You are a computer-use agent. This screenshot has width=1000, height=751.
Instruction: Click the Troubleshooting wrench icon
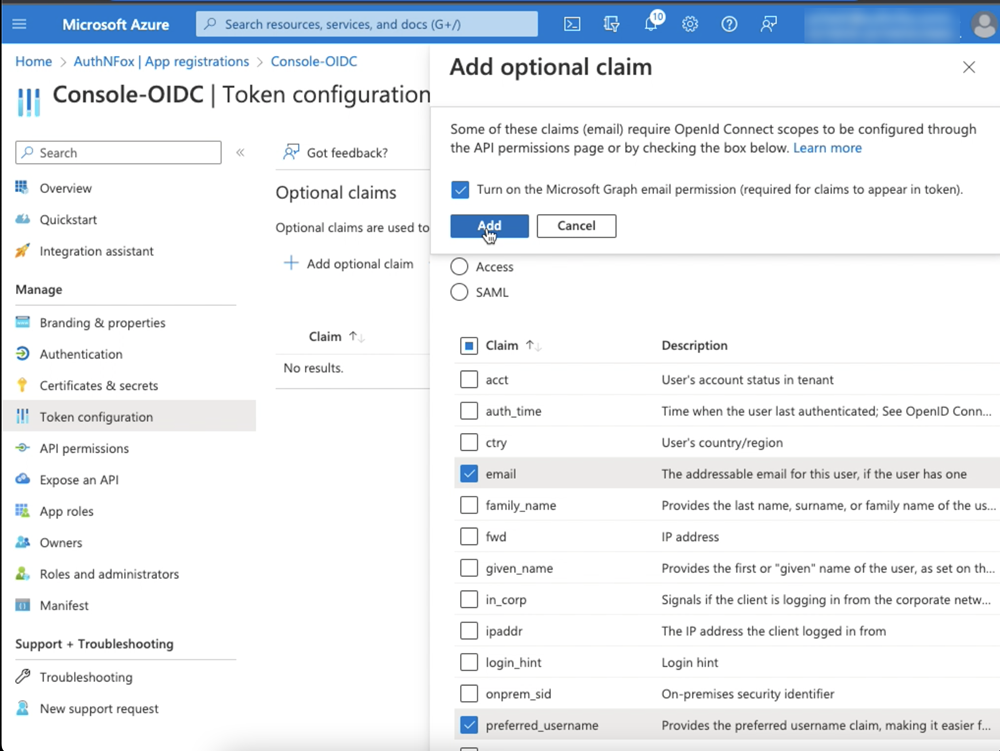[x=22, y=676]
